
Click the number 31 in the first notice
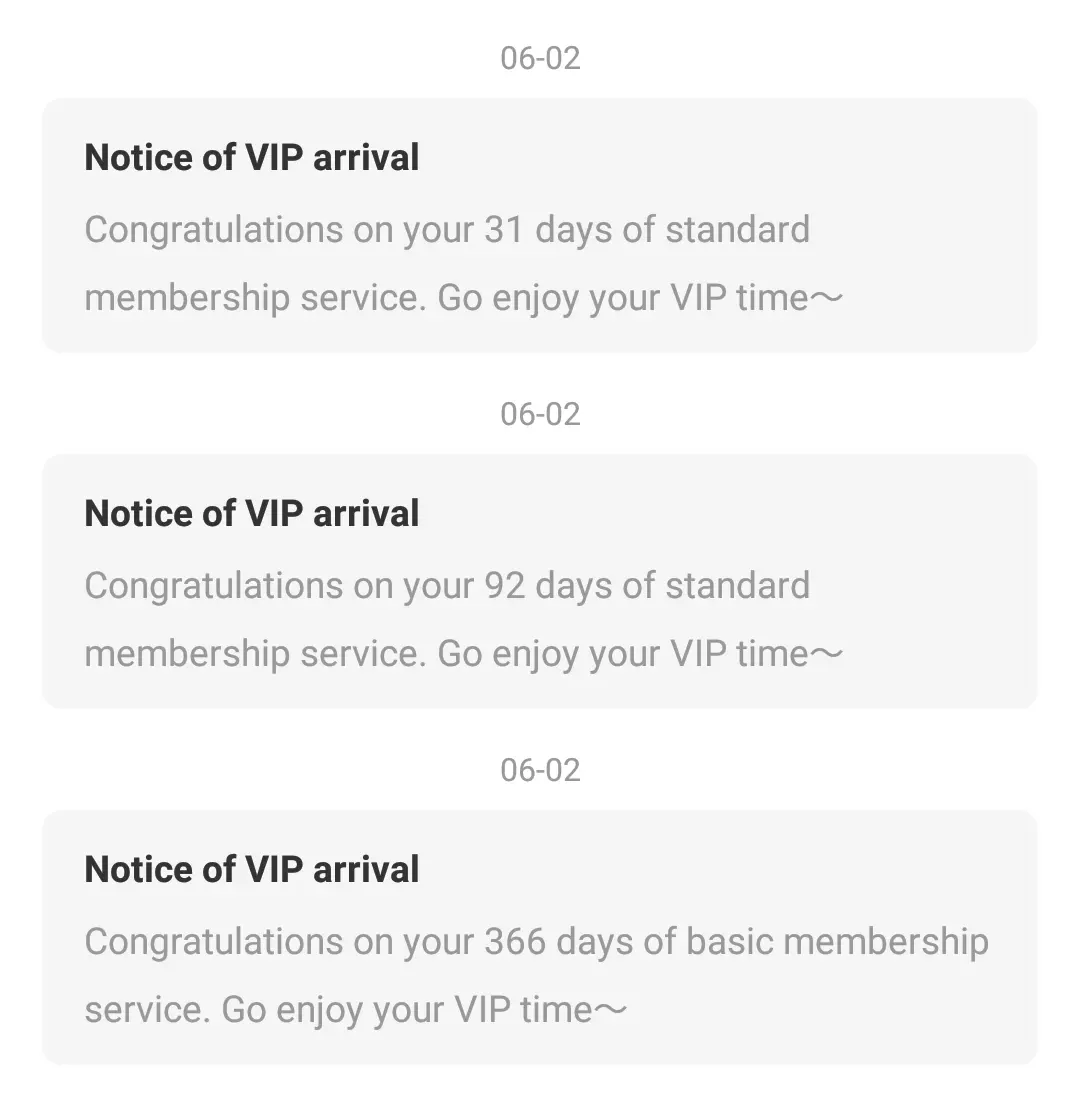tap(504, 230)
